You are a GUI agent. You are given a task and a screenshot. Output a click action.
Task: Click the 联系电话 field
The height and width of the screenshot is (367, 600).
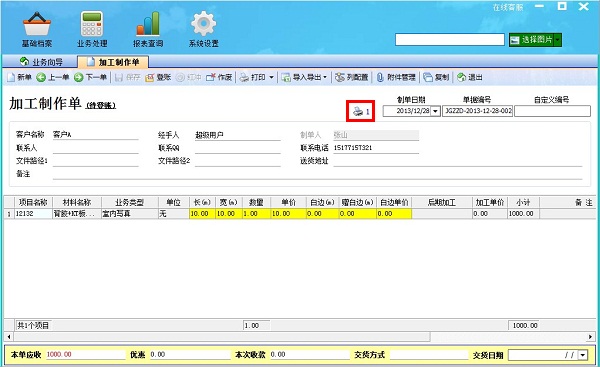point(376,148)
